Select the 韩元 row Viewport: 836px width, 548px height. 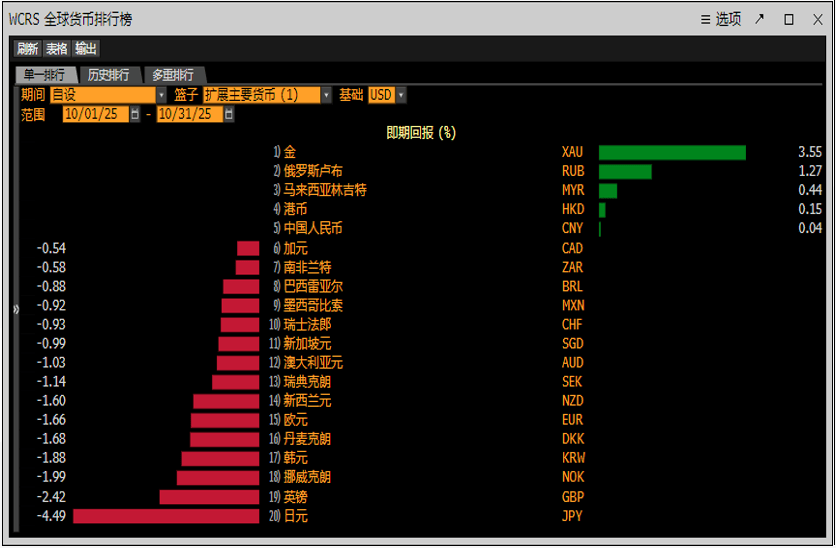pos(421,458)
